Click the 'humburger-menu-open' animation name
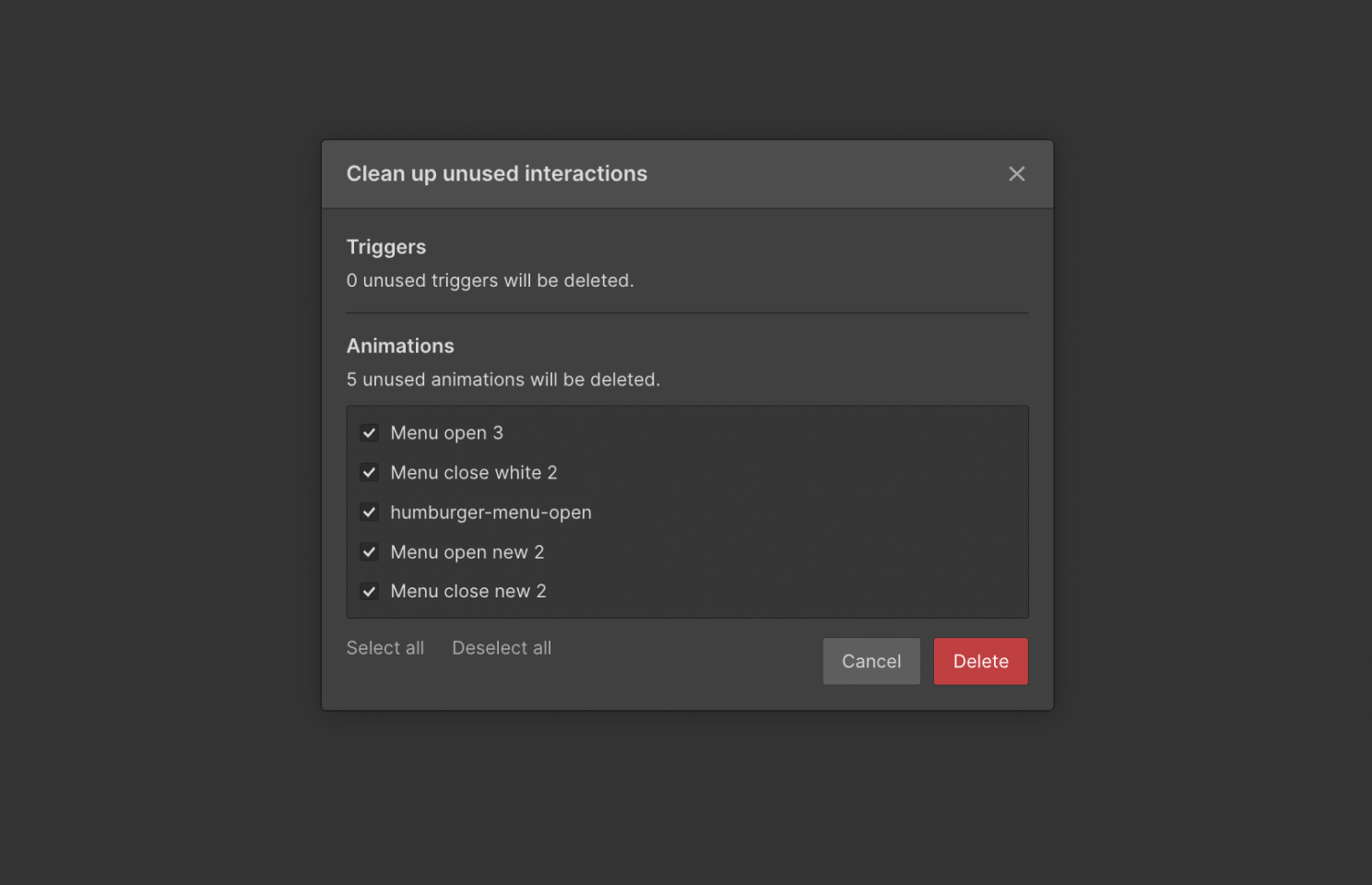This screenshot has height=885, width=1372. pyautogui.click(x=491, y=513)
